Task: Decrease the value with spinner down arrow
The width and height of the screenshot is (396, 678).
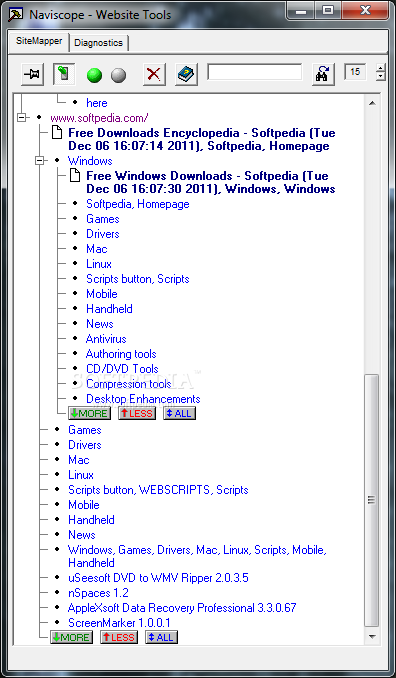Action: click(380, 76)
